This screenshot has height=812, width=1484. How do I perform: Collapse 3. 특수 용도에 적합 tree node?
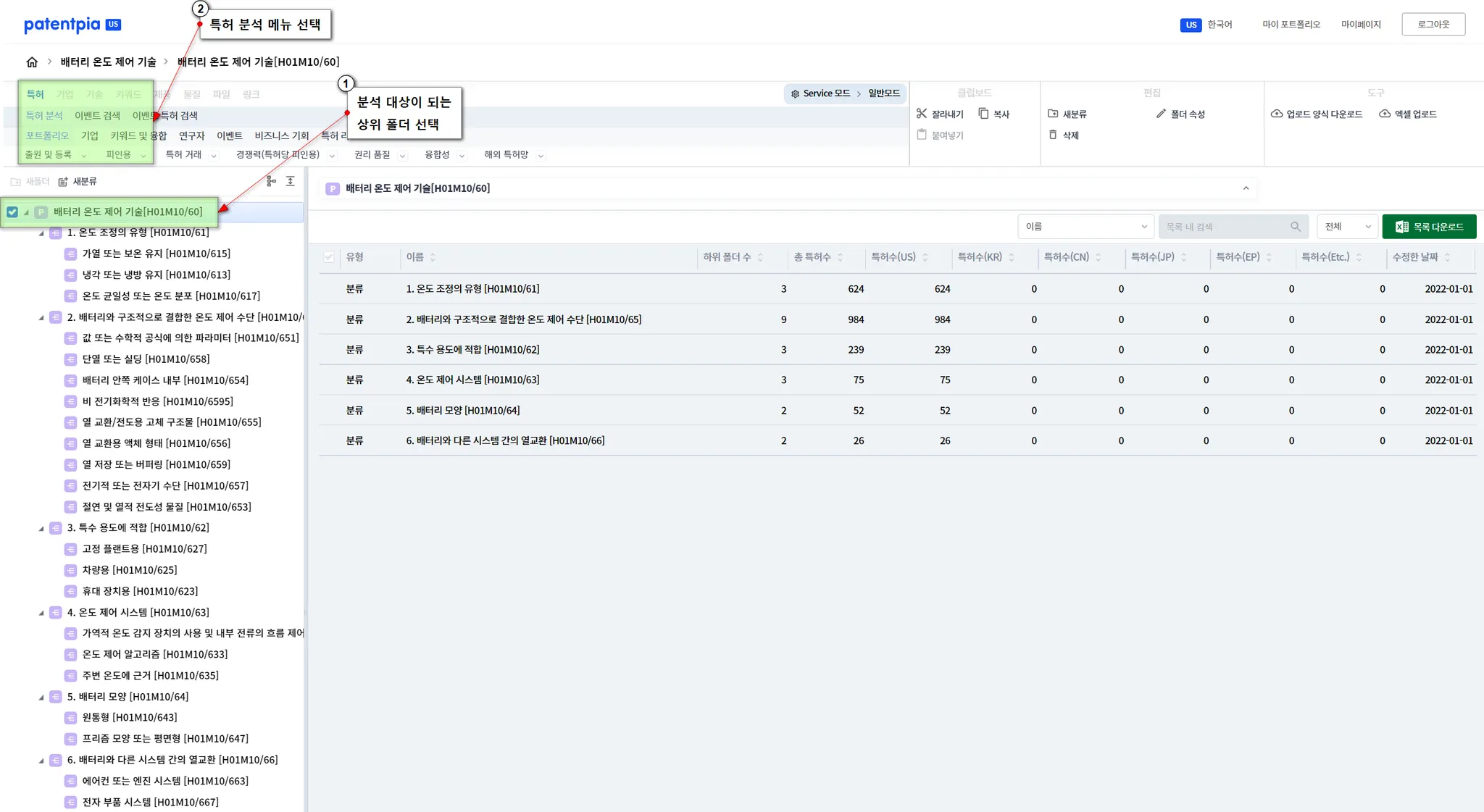(x=41, y=529)
